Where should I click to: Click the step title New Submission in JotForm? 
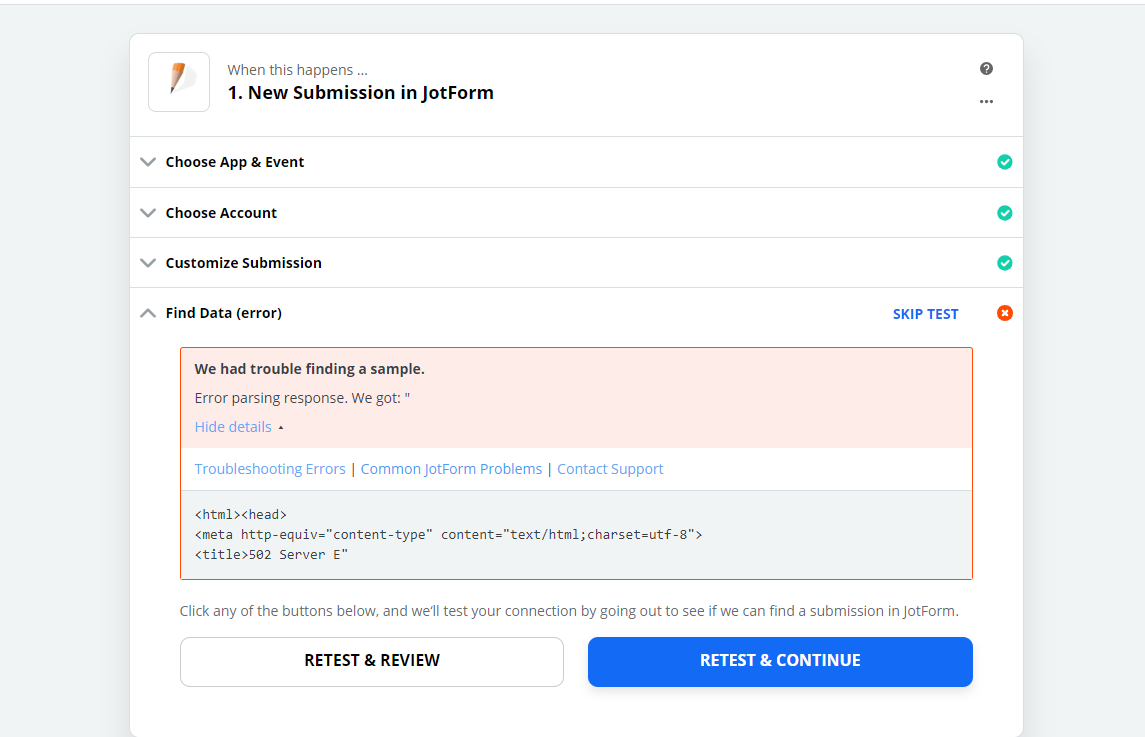[x=360, y=92]
